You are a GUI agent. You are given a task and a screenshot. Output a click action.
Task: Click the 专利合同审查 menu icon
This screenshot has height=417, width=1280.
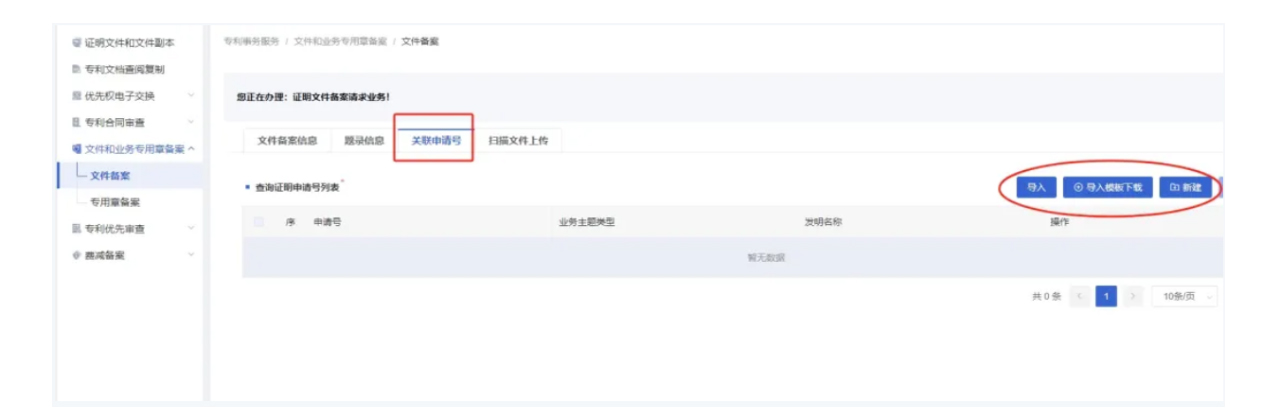coord(77,122)
